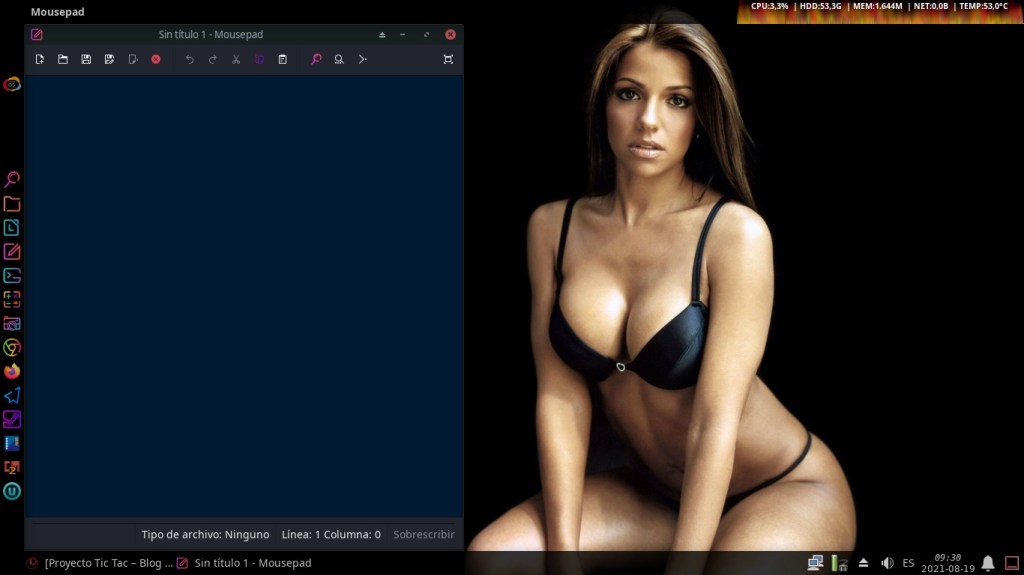This screenshot has height=575, width=1024.
Task: Open the Tipo de archivo: Ninguno selector
Action: pos(205,535)
